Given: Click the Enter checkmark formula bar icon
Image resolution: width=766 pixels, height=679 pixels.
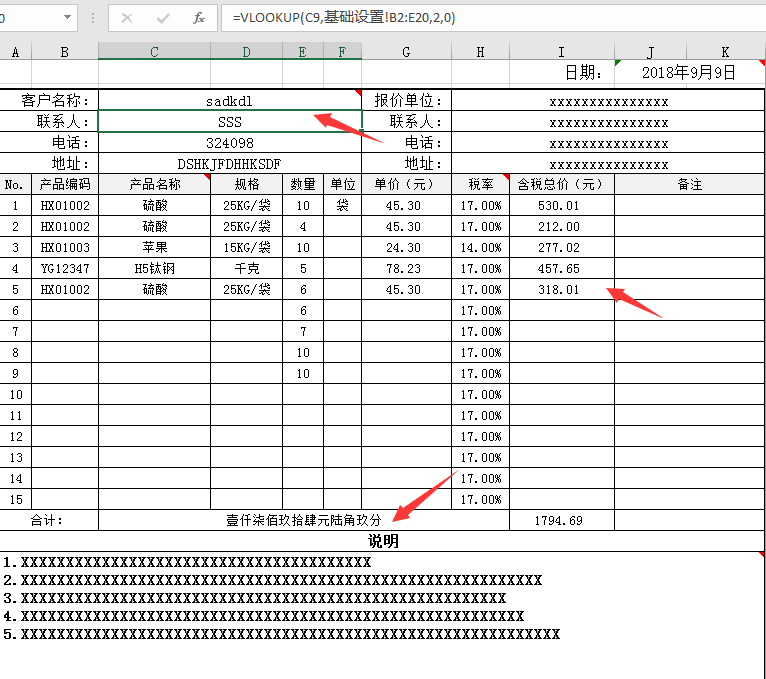Looking at the screenshot, I should point(163,18).
